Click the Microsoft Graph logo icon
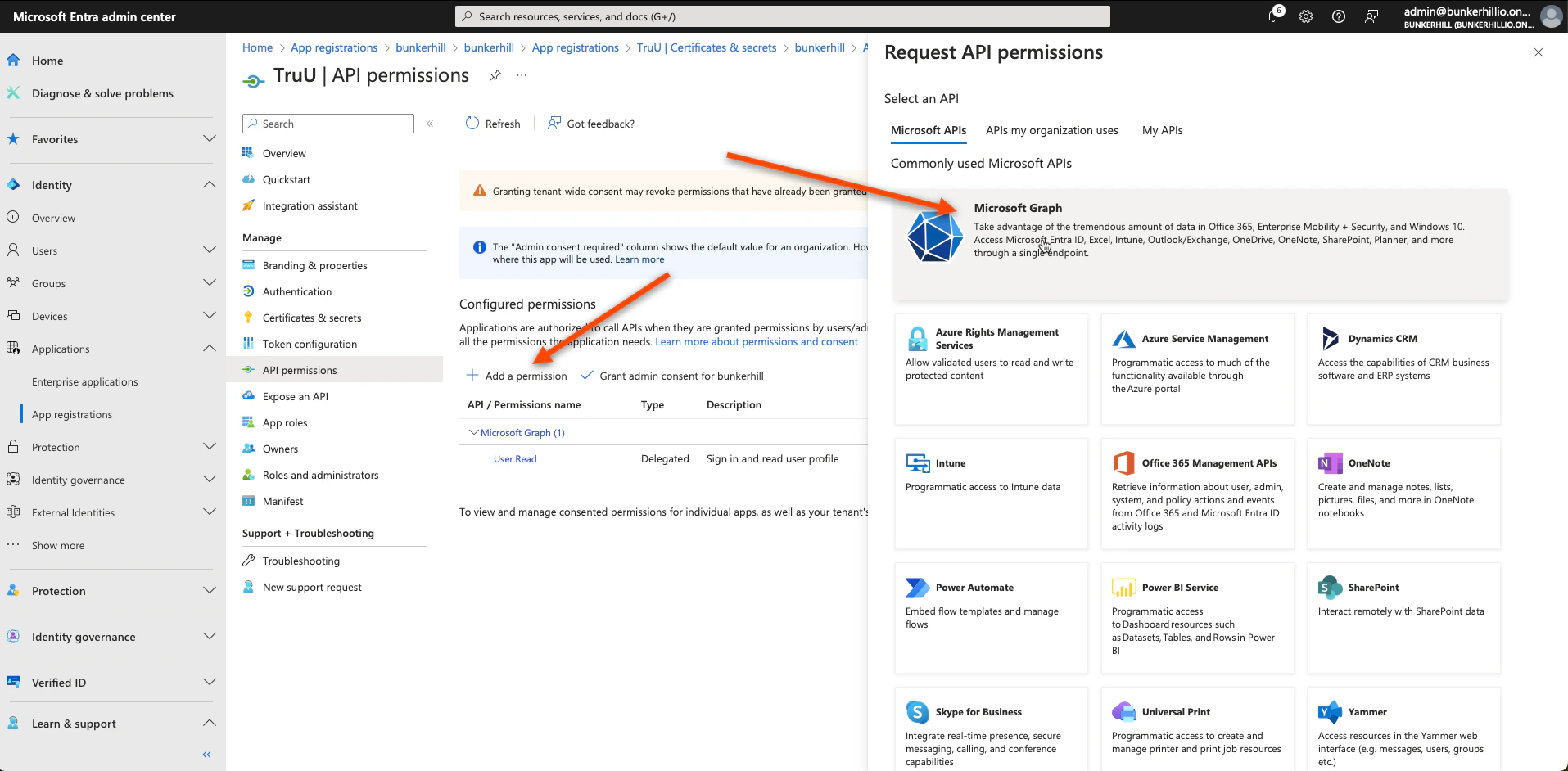This screenshot has height=771, width=1568. (x=935, y=236)
